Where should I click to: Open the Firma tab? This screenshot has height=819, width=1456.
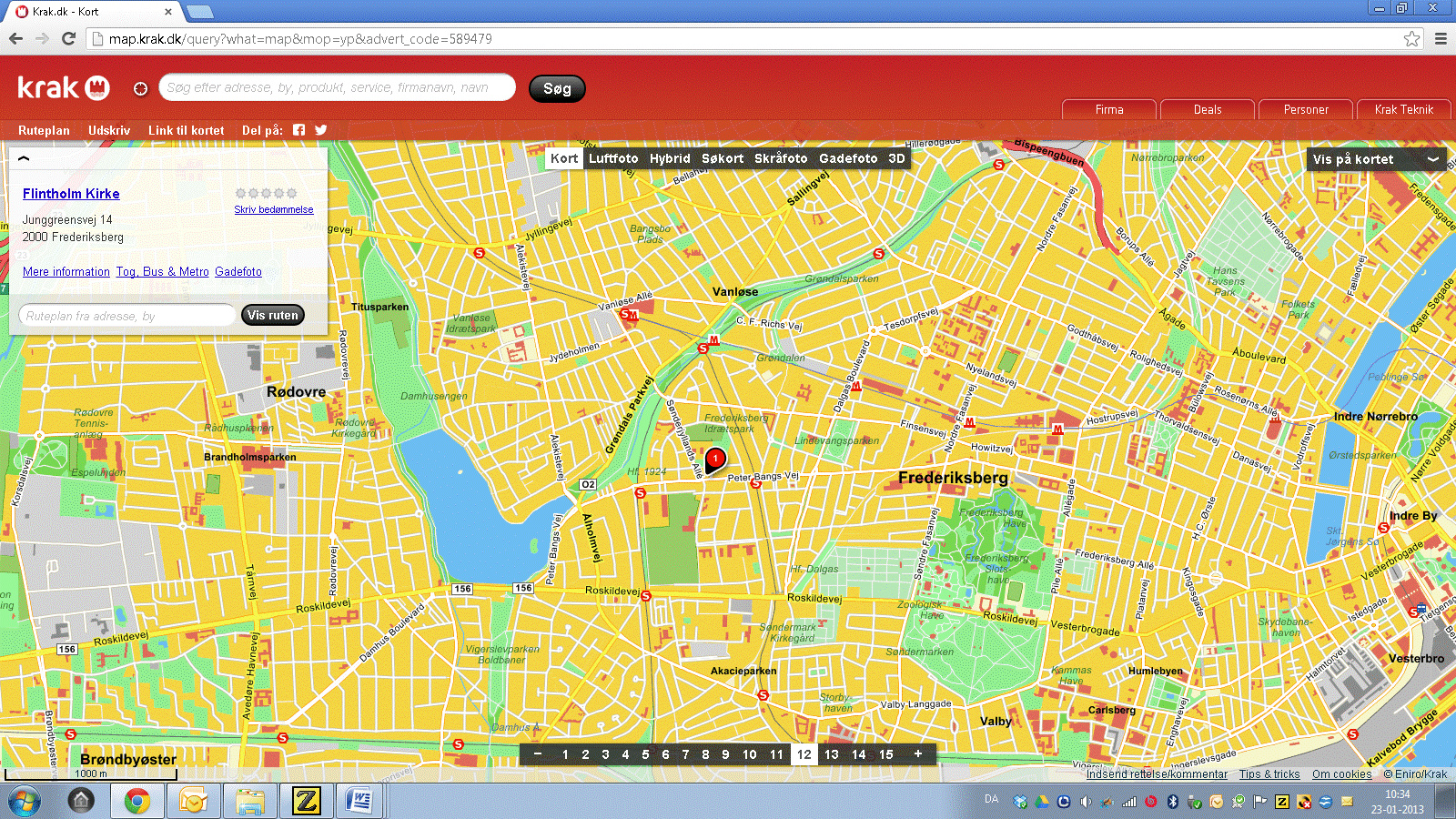click(x=1108, y=109)
